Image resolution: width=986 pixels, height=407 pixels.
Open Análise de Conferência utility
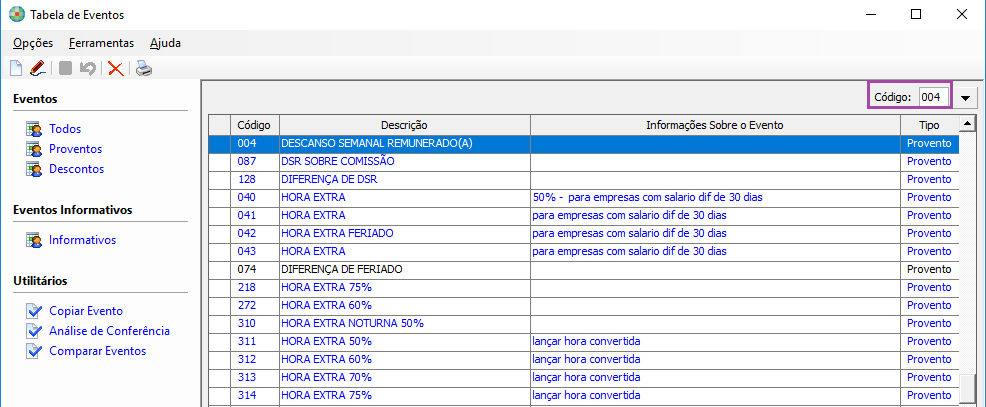click(x=109, y=331)
